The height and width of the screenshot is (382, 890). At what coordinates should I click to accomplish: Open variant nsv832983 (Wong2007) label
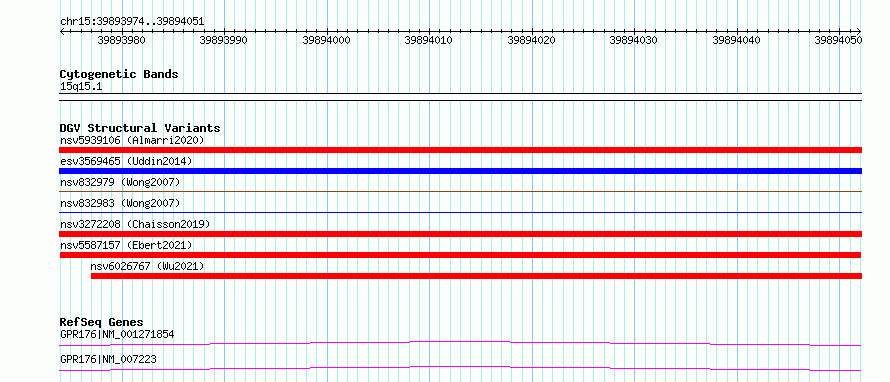click(120, 203)
